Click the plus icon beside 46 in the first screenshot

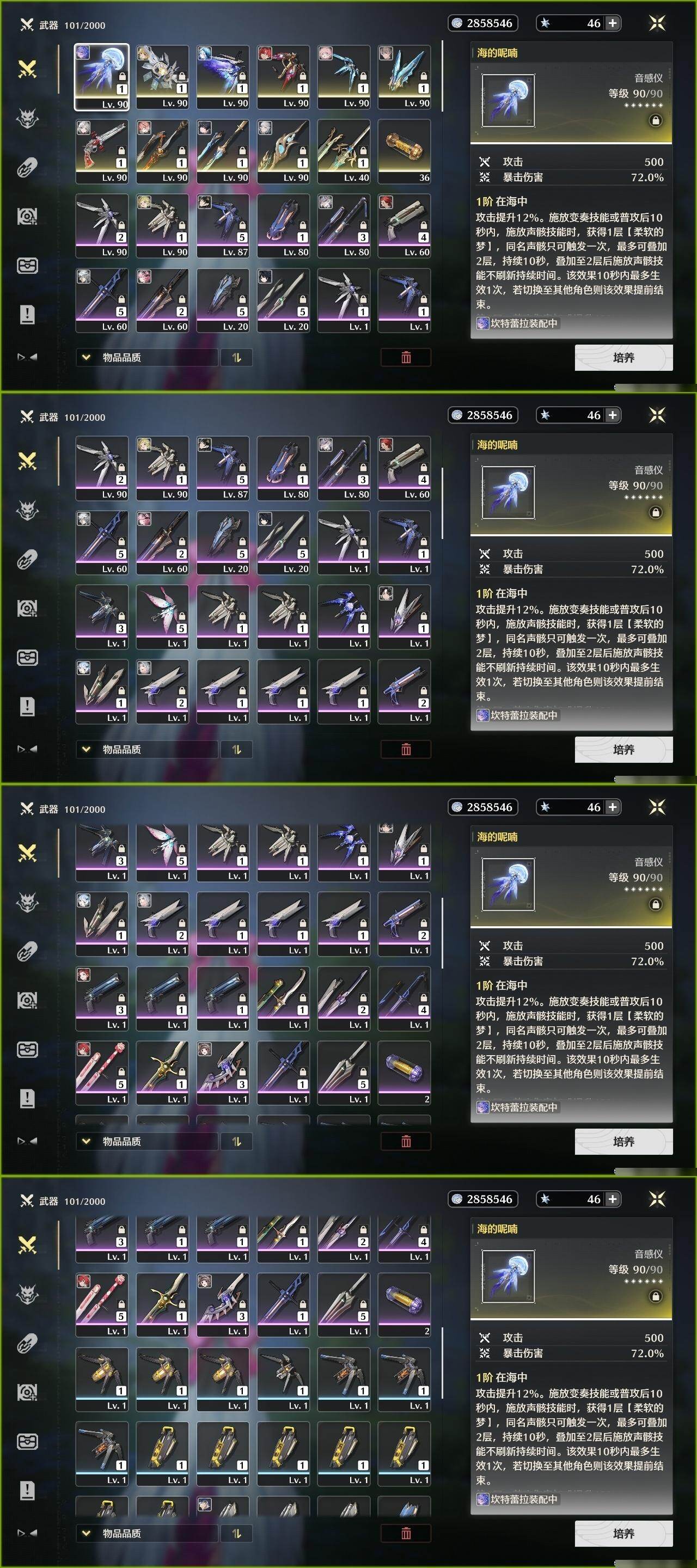point(613,23)
